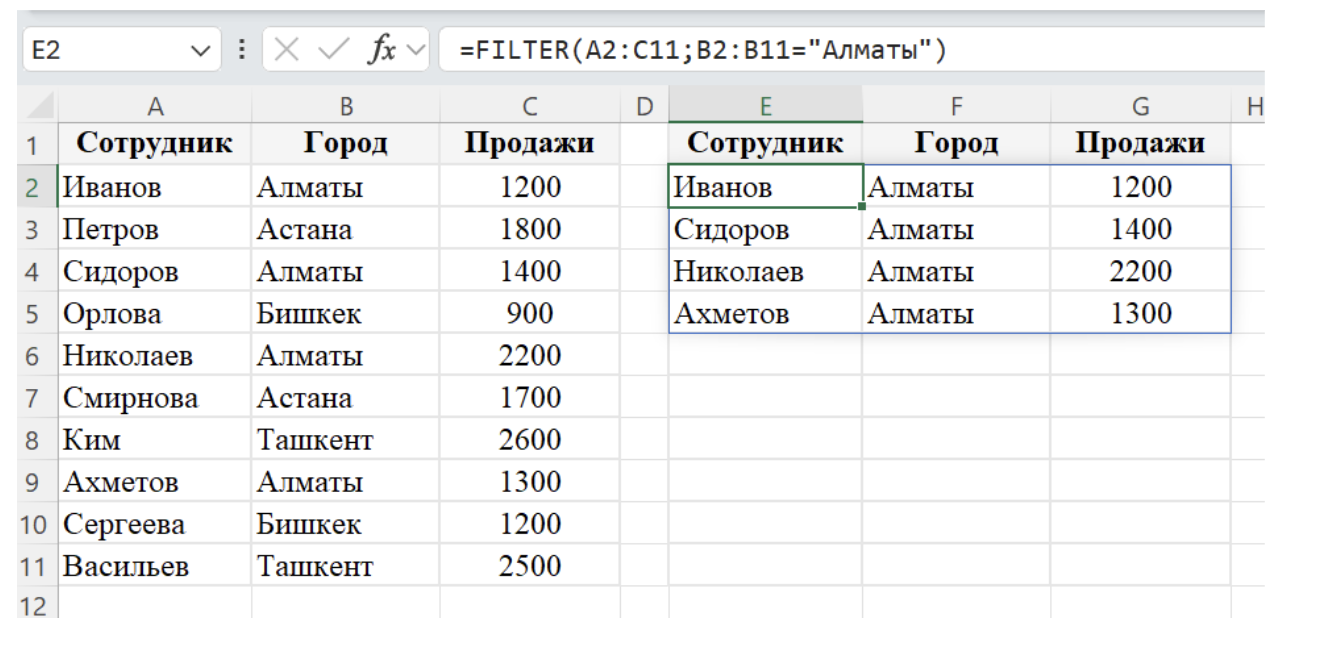Screen dimensions: 1344x650
Task: Click the three-dot formula bar resize handle
Action: click(241, 50)
